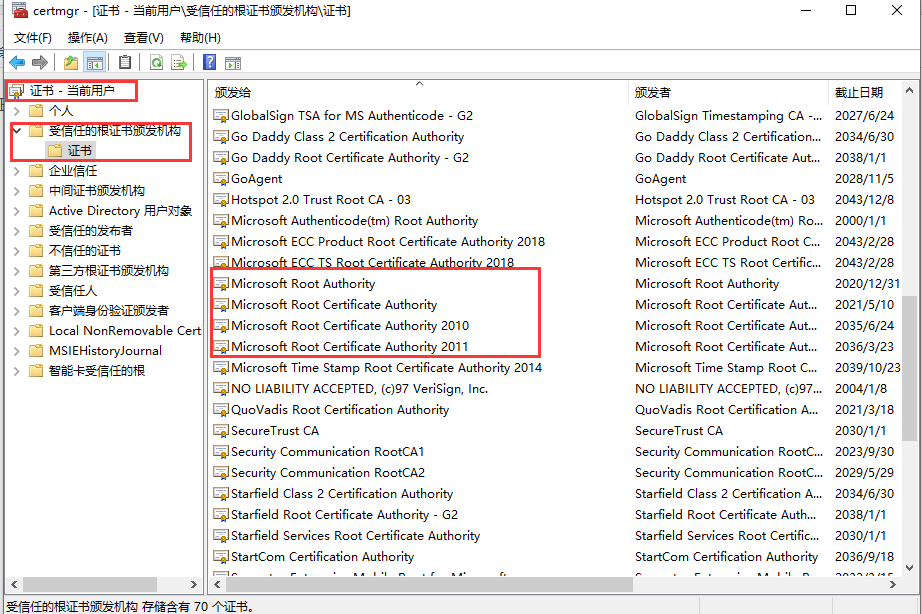The width and height of the screenshot is (922, 614).
Task: Click the vertical scrollbar up arrow
Action: (x=909, y=91)
